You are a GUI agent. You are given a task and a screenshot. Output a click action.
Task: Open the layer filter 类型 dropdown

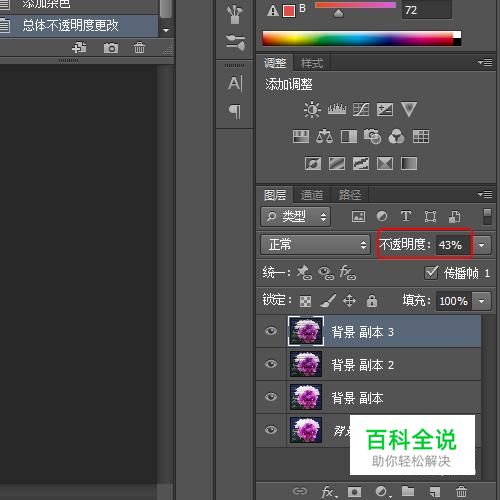pyautogui.click(x=295, y=217)
